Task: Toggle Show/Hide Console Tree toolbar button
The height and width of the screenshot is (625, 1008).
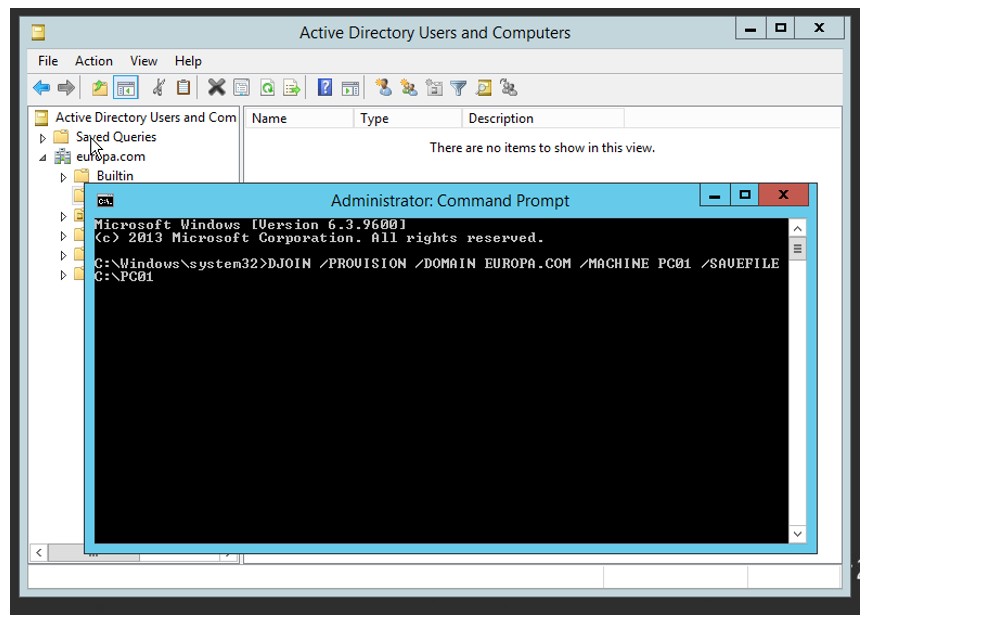Action: 125,87
